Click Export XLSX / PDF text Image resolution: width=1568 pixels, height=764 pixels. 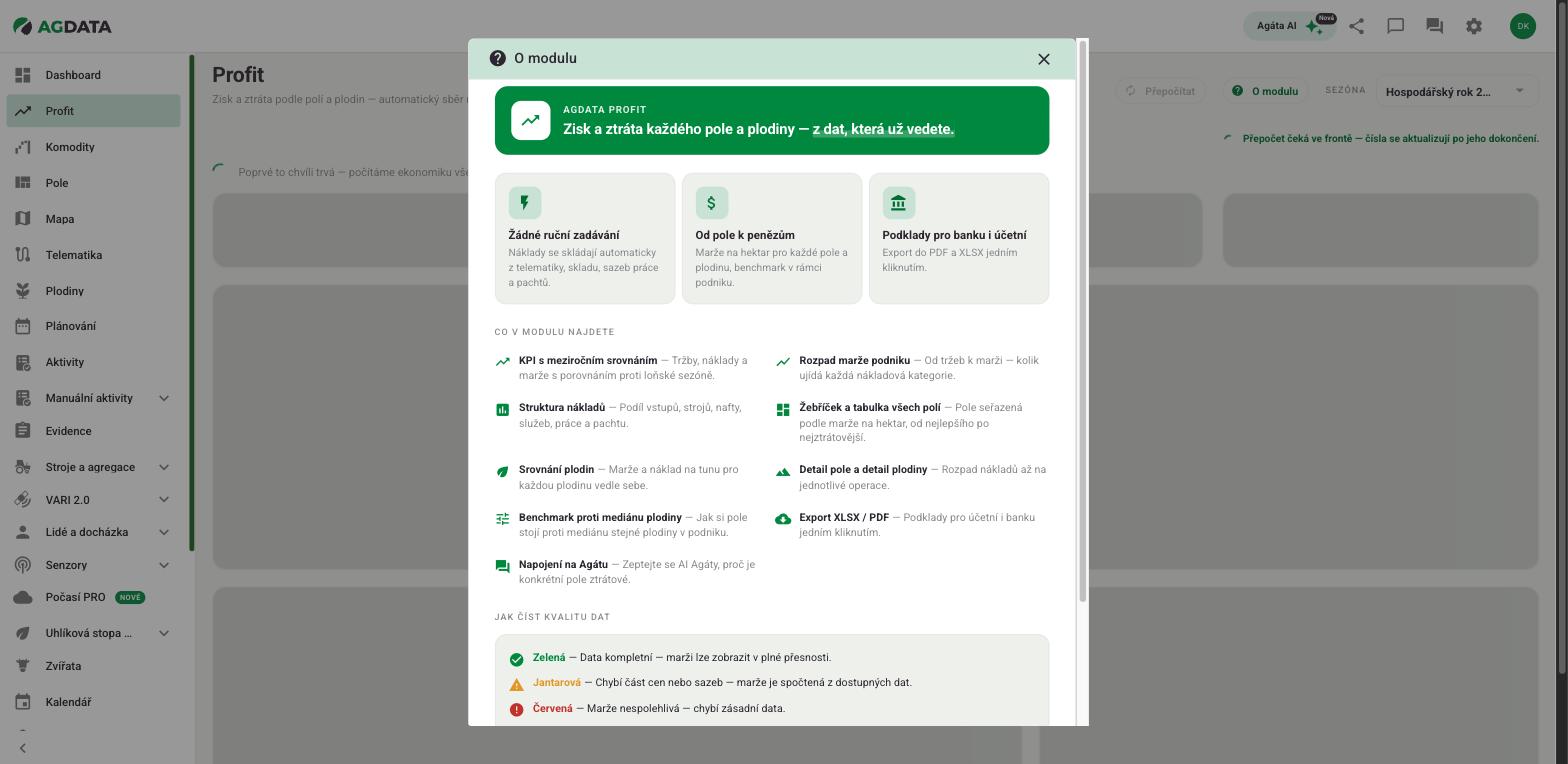(844, 517)
